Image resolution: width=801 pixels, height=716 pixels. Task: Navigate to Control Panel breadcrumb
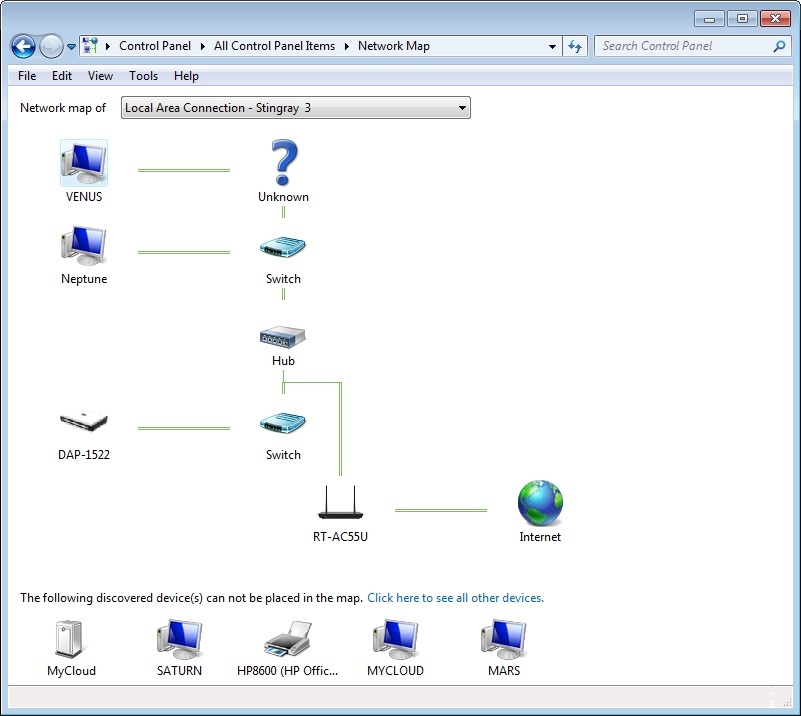click(x=155, y=46)
